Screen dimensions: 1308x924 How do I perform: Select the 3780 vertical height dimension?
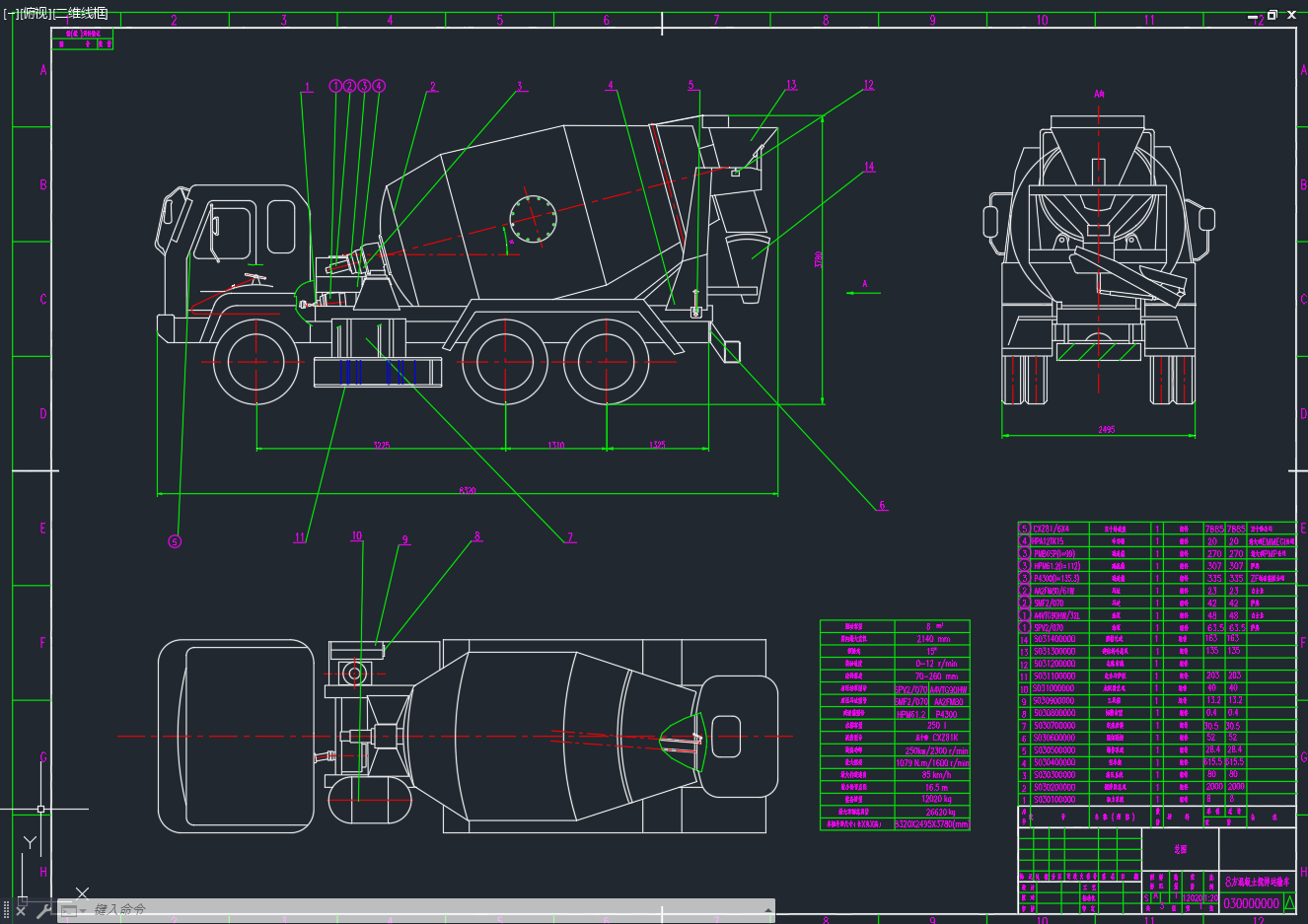819,259
